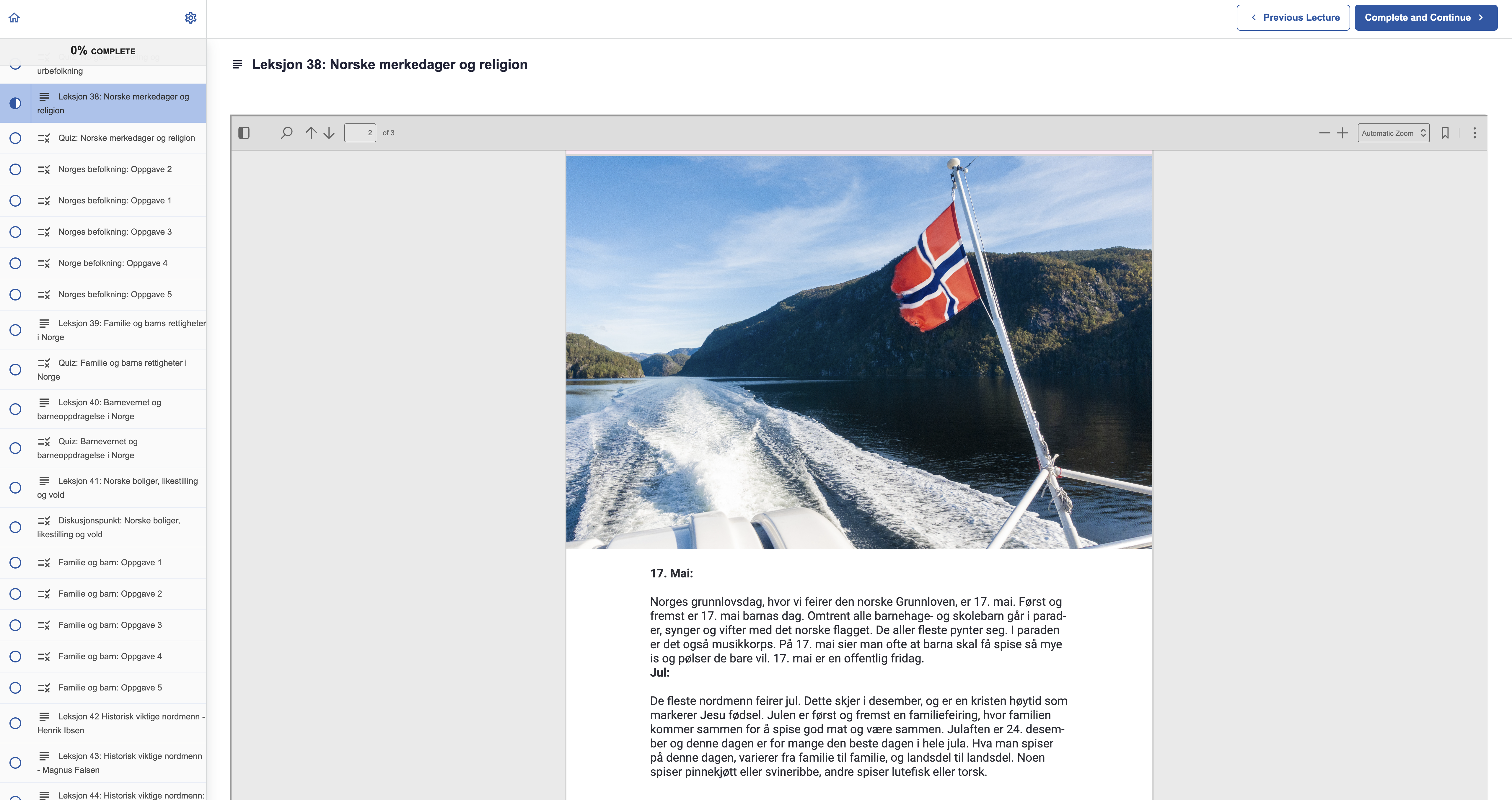Click text icon for Leksjon 39

click(x=44, y=324)
